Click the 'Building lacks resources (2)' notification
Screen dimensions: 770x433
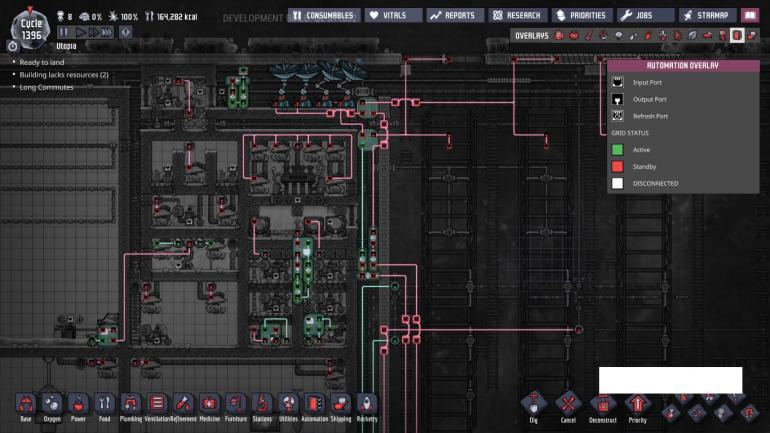[63, 74]
